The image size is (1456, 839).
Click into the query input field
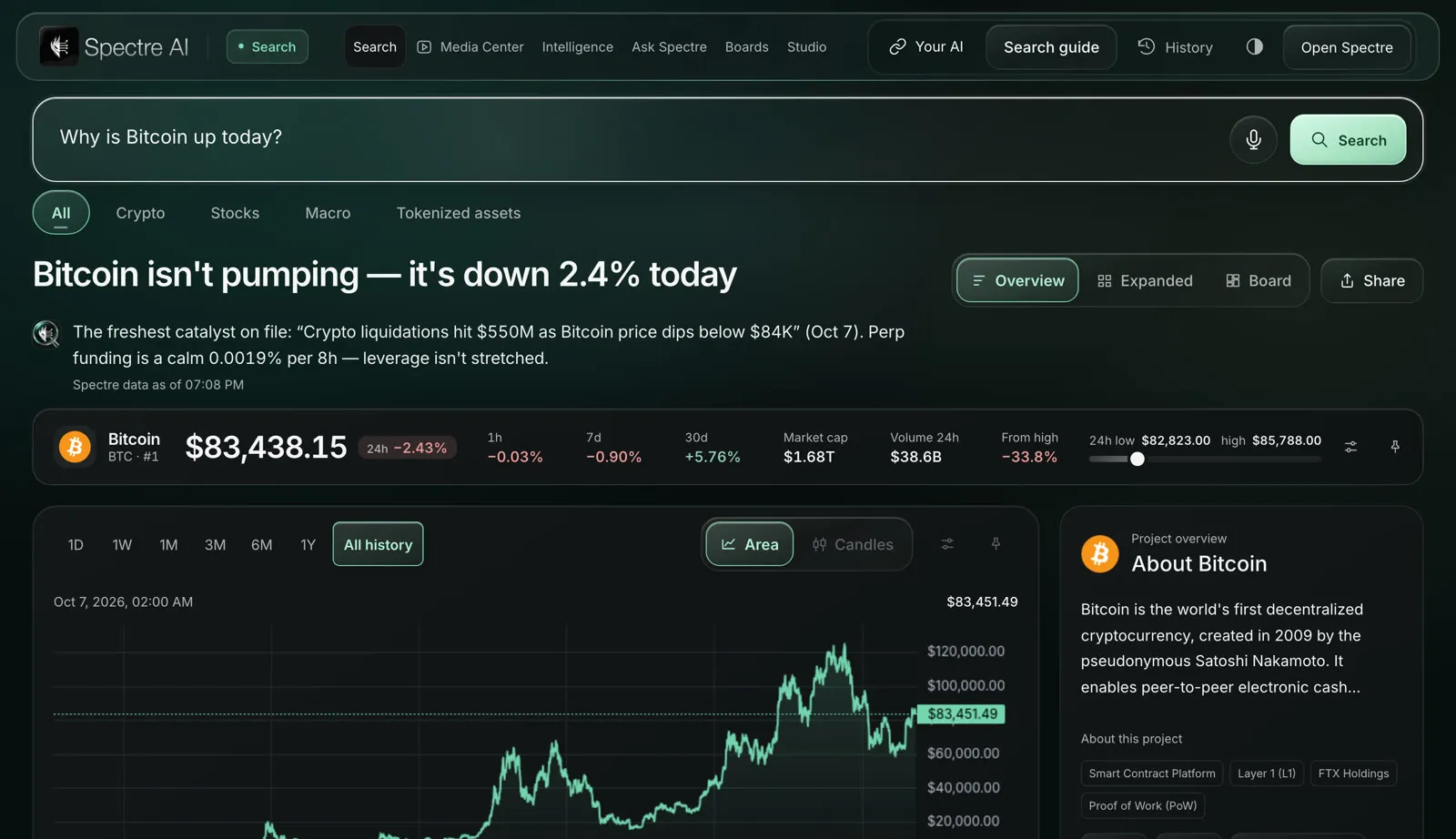click(x=637, y=137)
